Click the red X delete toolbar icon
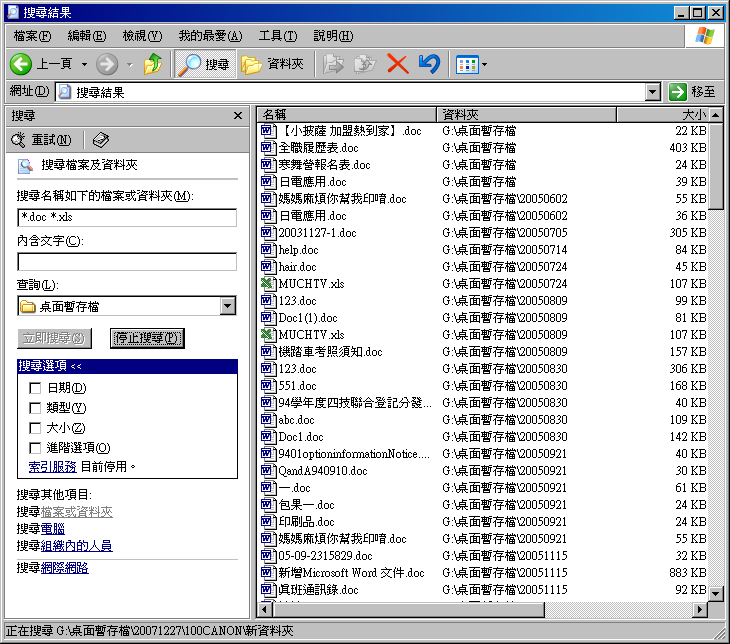Viewport: 730px width, 644px height. (x=397, y=64)
